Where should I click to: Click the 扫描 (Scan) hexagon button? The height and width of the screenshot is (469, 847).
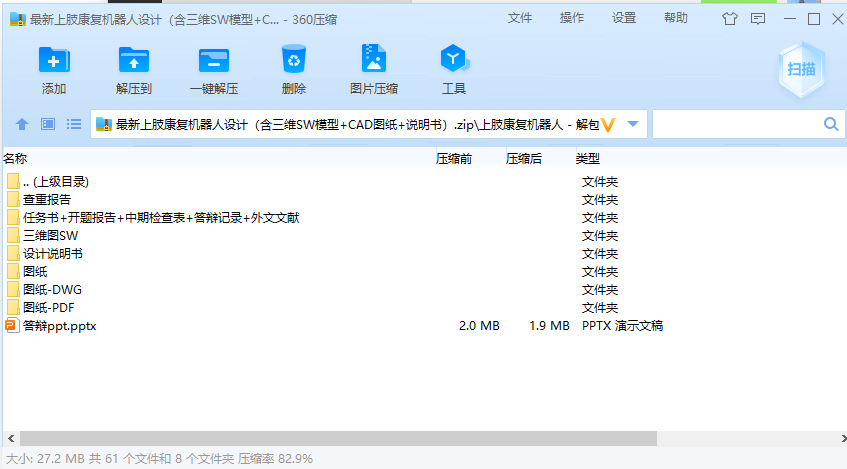[802, 69]
